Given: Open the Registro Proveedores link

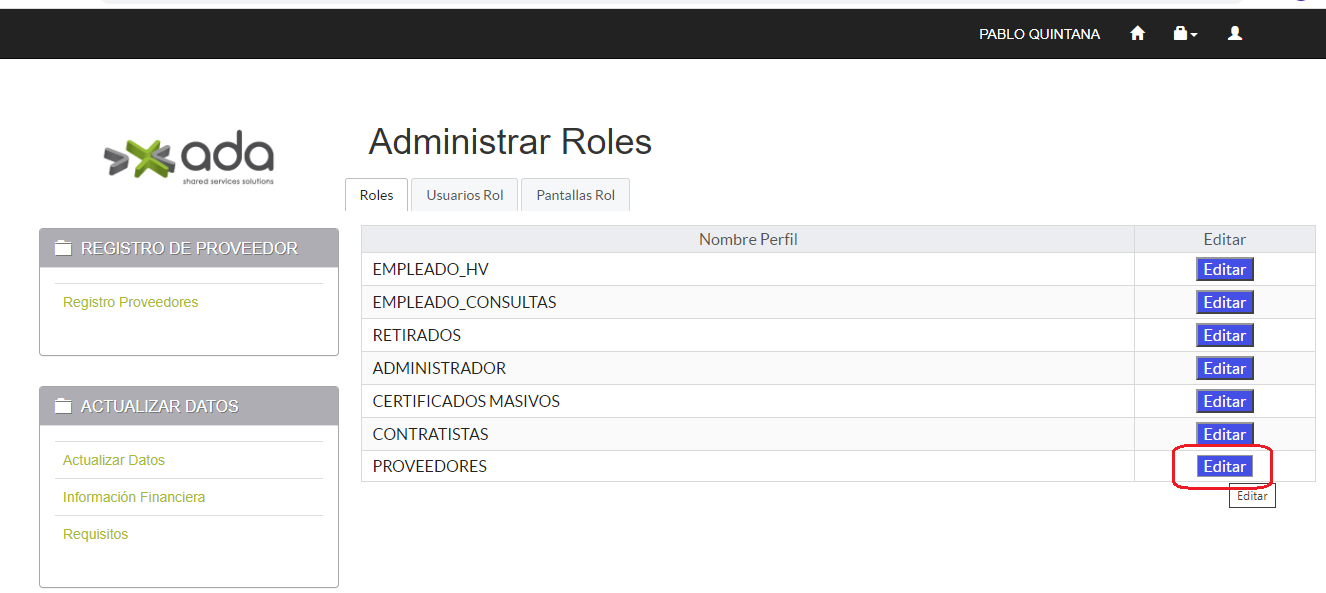Looking at the screenshot, I should pyautogui.click(x=130, y=302).
